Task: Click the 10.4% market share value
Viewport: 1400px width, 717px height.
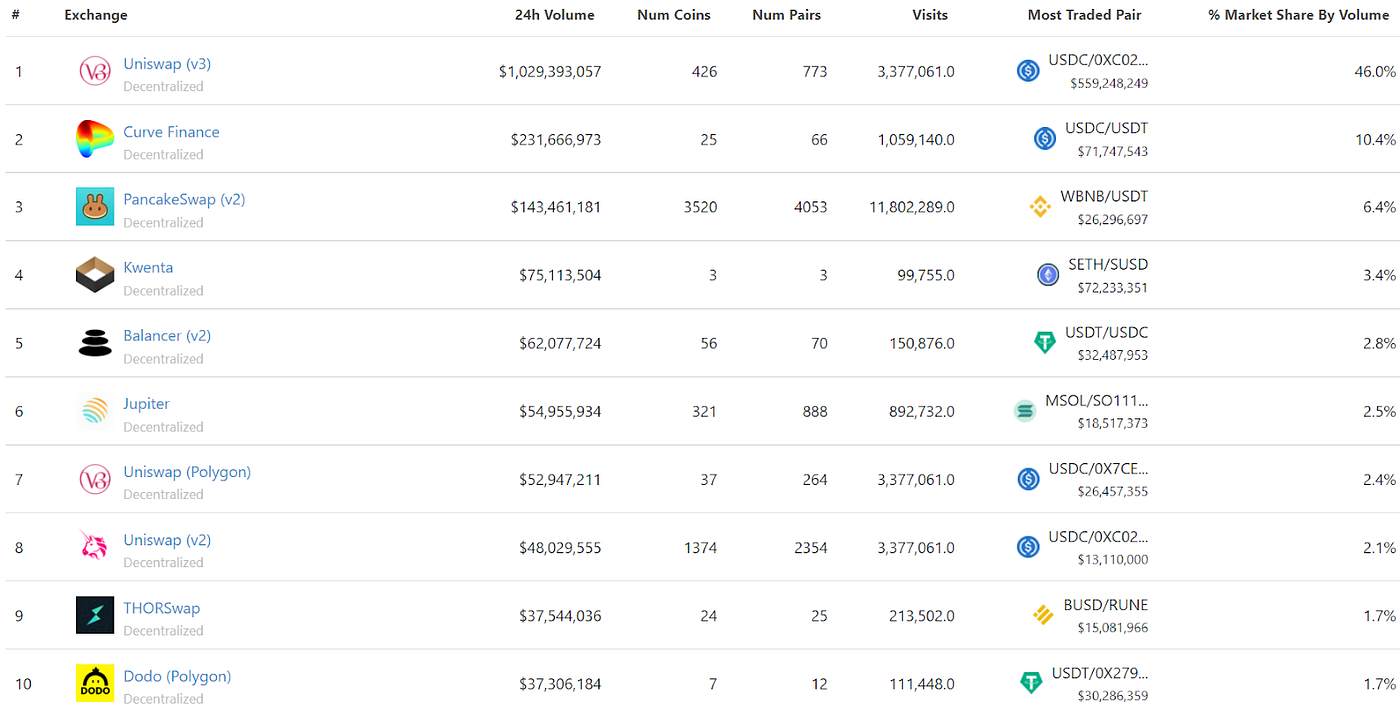Action: 1376,140
